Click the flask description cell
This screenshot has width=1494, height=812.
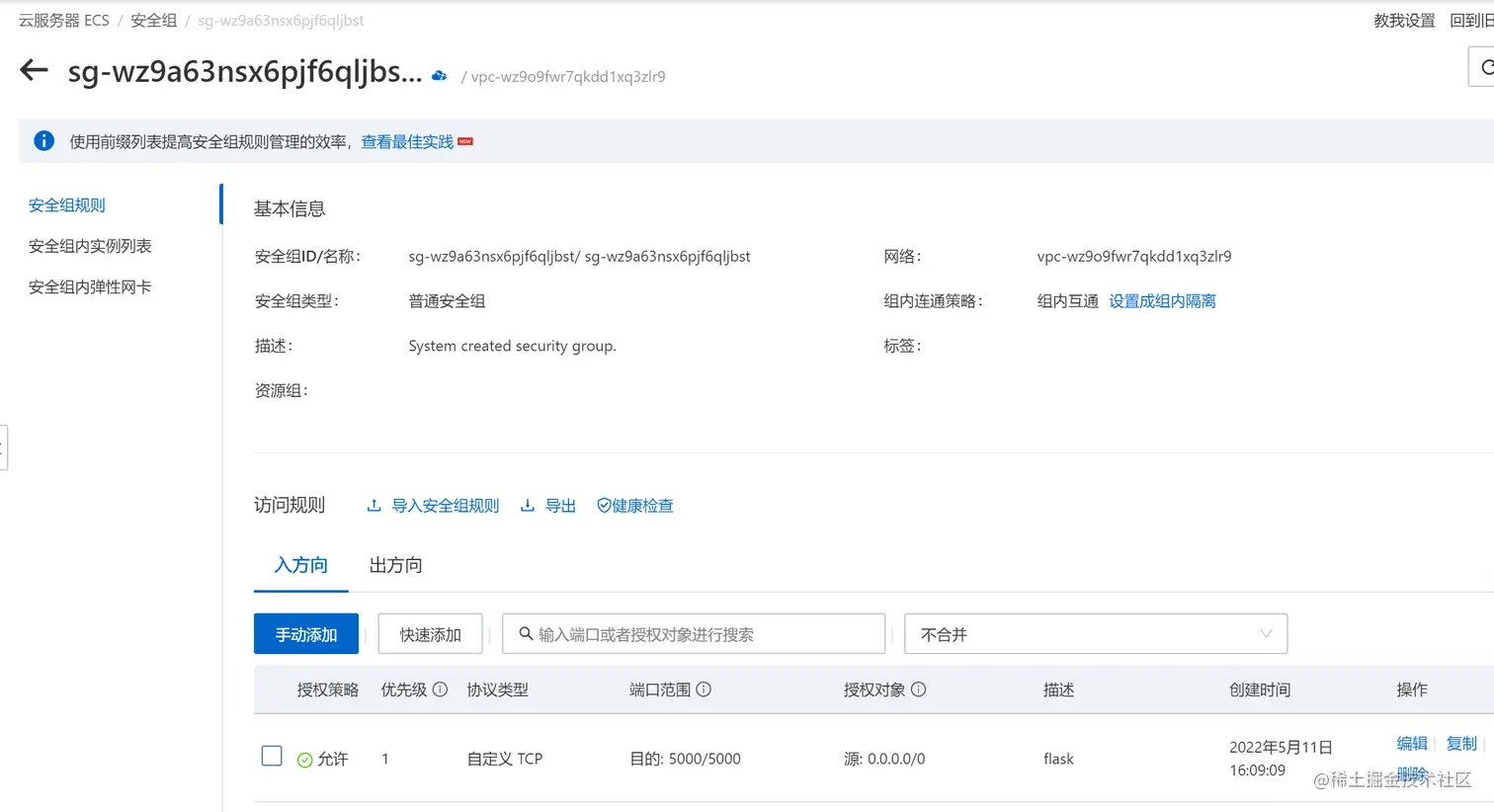[x=1058, y=759]
